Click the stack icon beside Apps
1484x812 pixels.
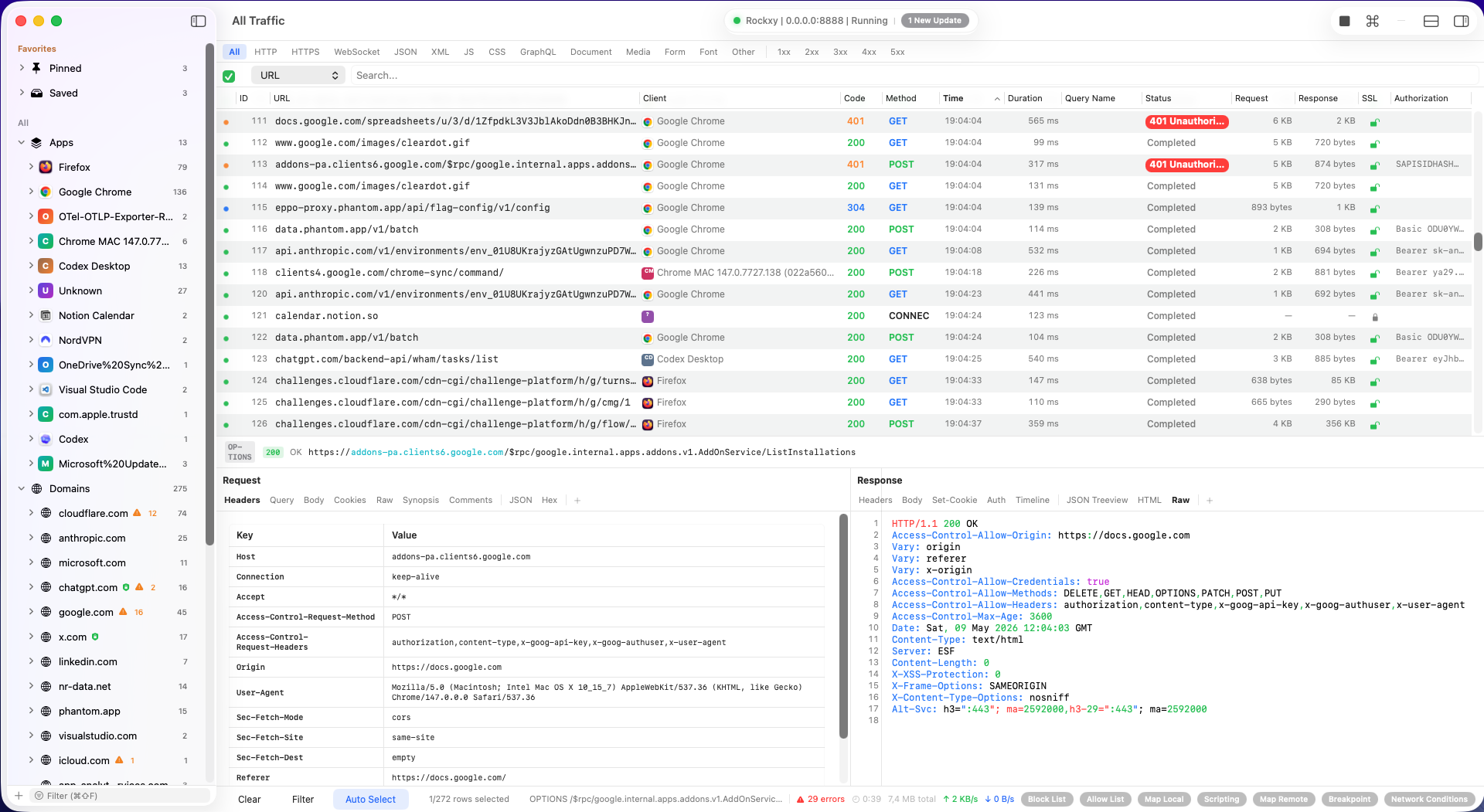(x=36, y=142)
